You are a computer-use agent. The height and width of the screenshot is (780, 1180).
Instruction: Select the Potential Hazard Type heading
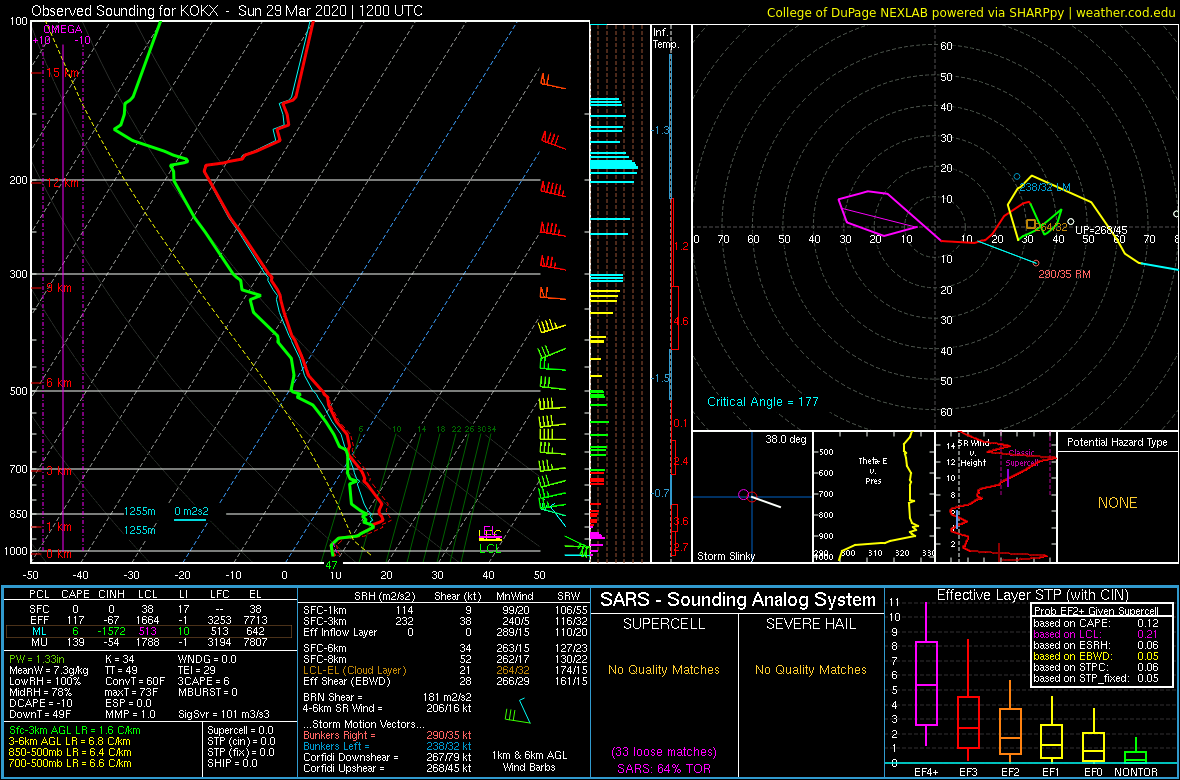click(x=1118, y=443)
